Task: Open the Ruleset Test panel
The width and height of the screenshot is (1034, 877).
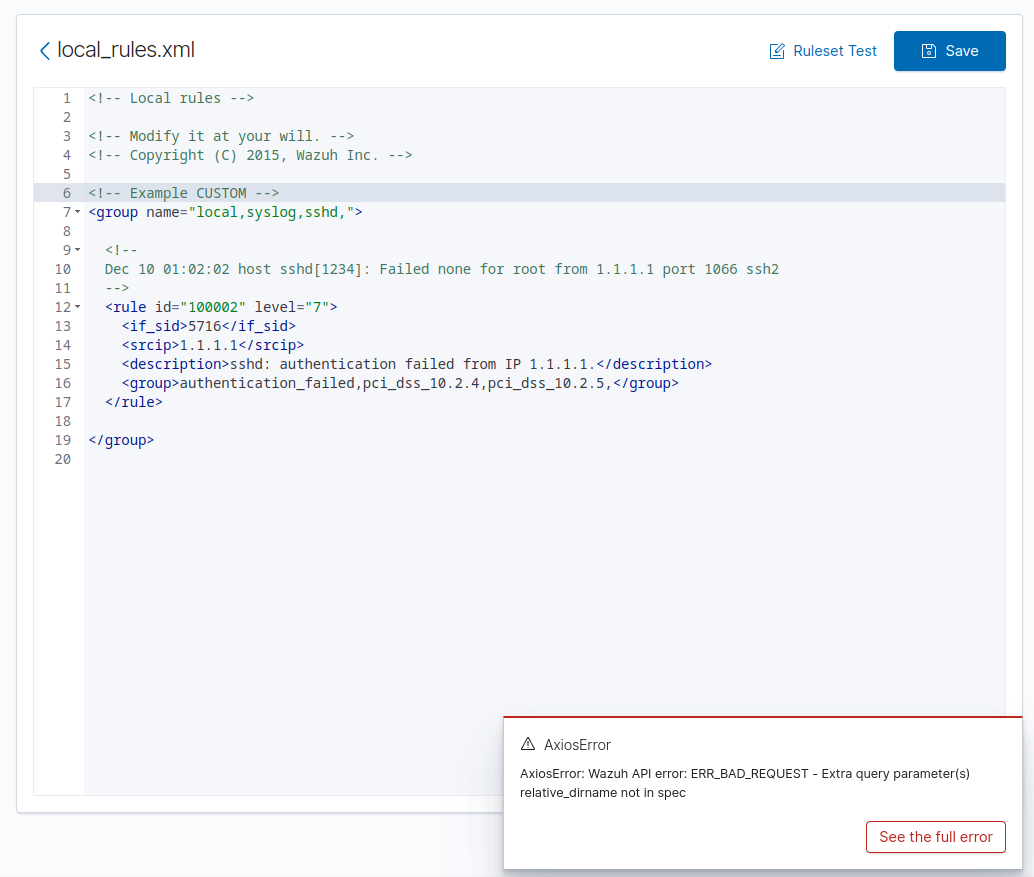Action: (834, 50)
